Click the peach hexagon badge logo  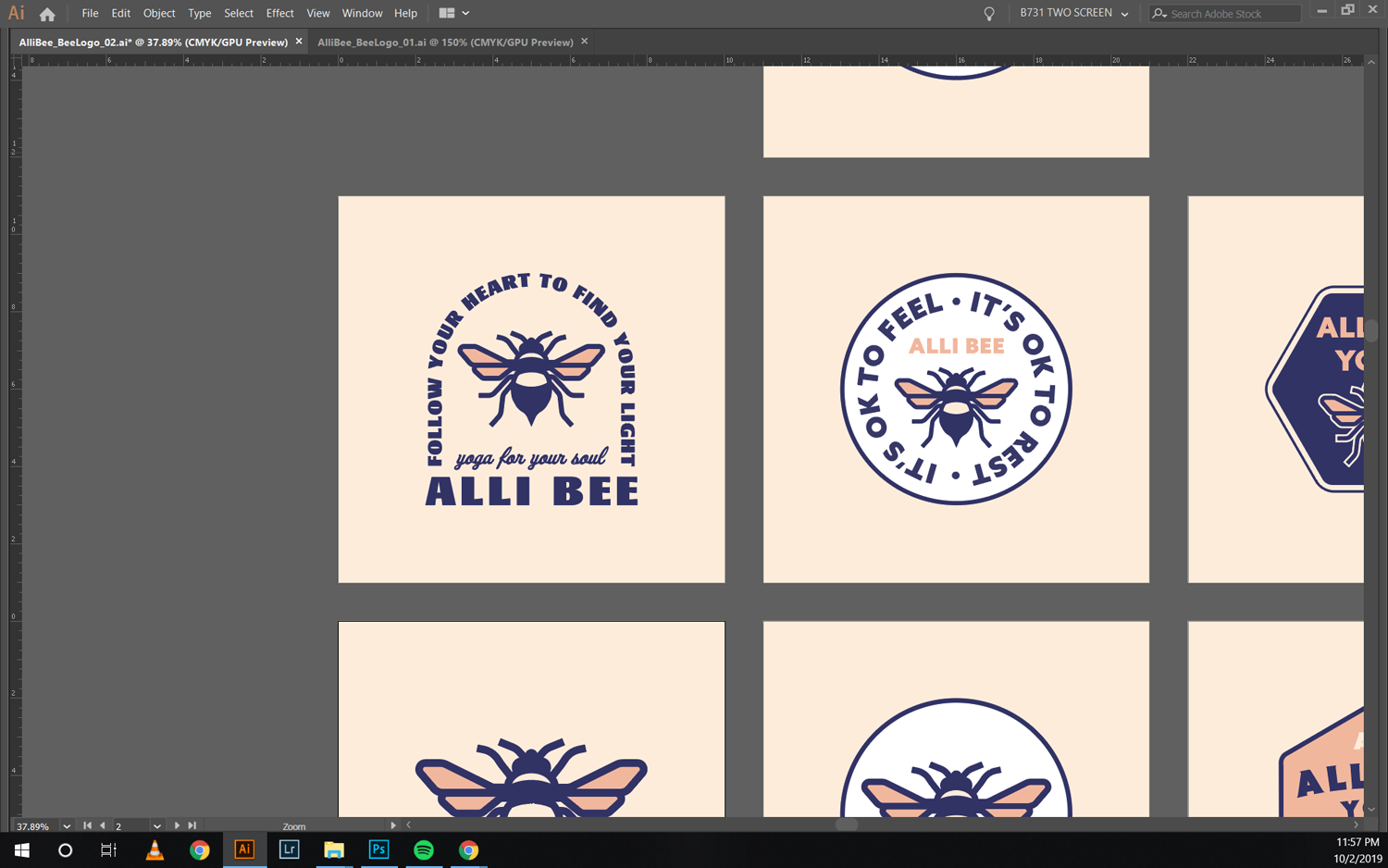pyautogui.click(x=1321, y=763)
